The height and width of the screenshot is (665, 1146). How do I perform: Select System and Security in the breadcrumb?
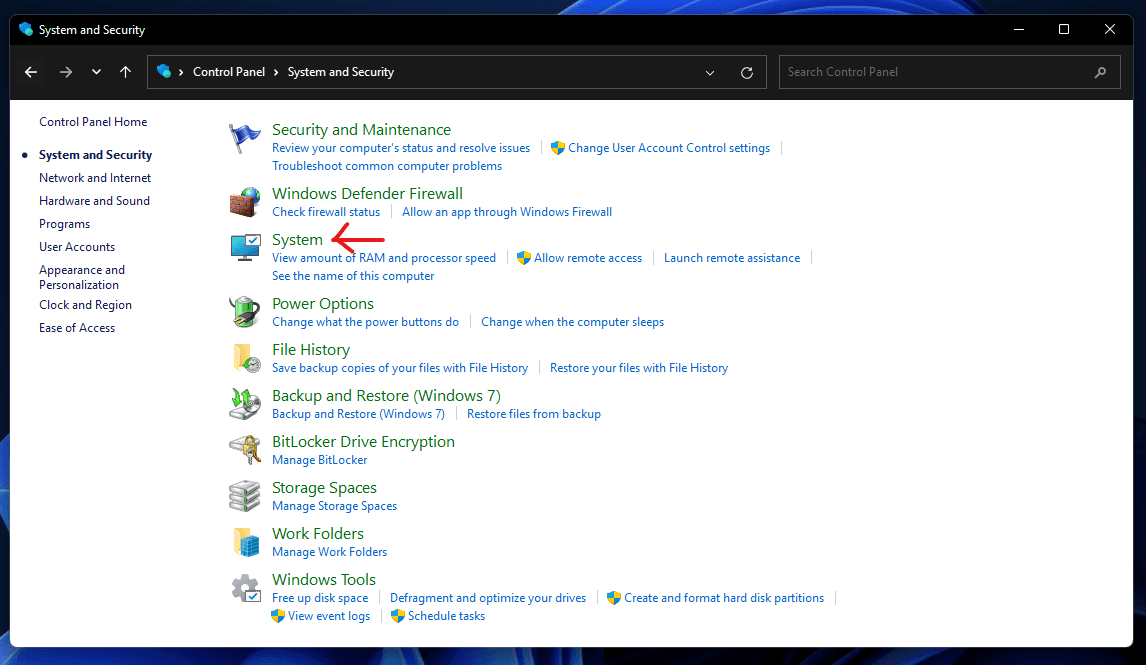pyautogui.click(x=341, y=72)
